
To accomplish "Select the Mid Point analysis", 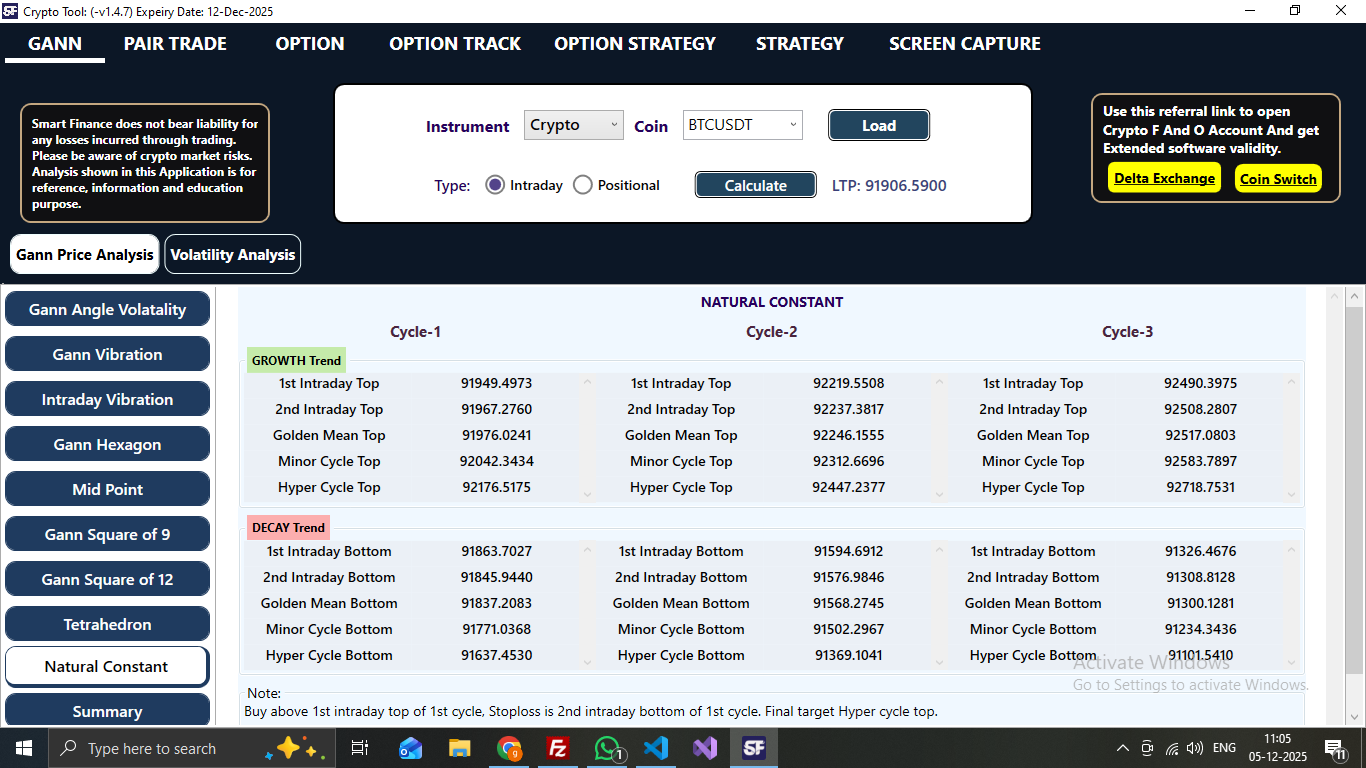I will 107,489.
